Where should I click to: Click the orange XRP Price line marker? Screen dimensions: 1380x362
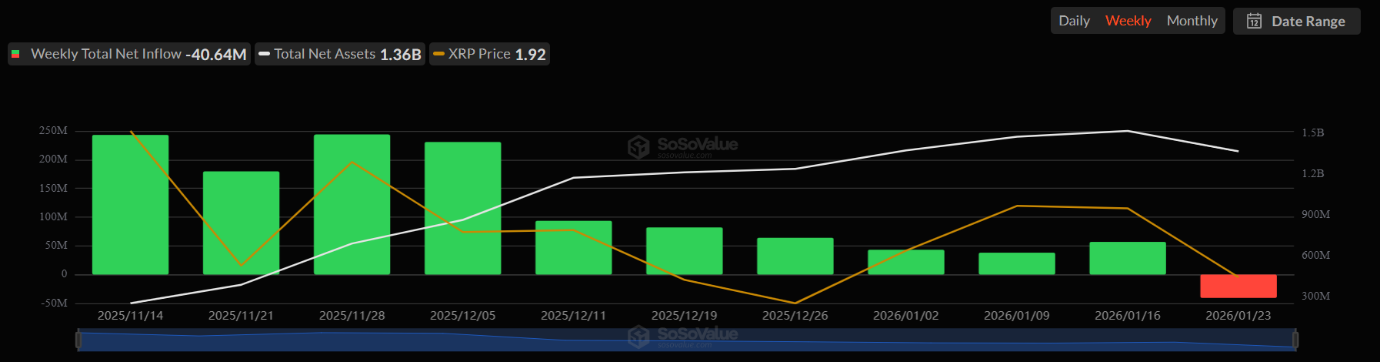pos(439,54)
